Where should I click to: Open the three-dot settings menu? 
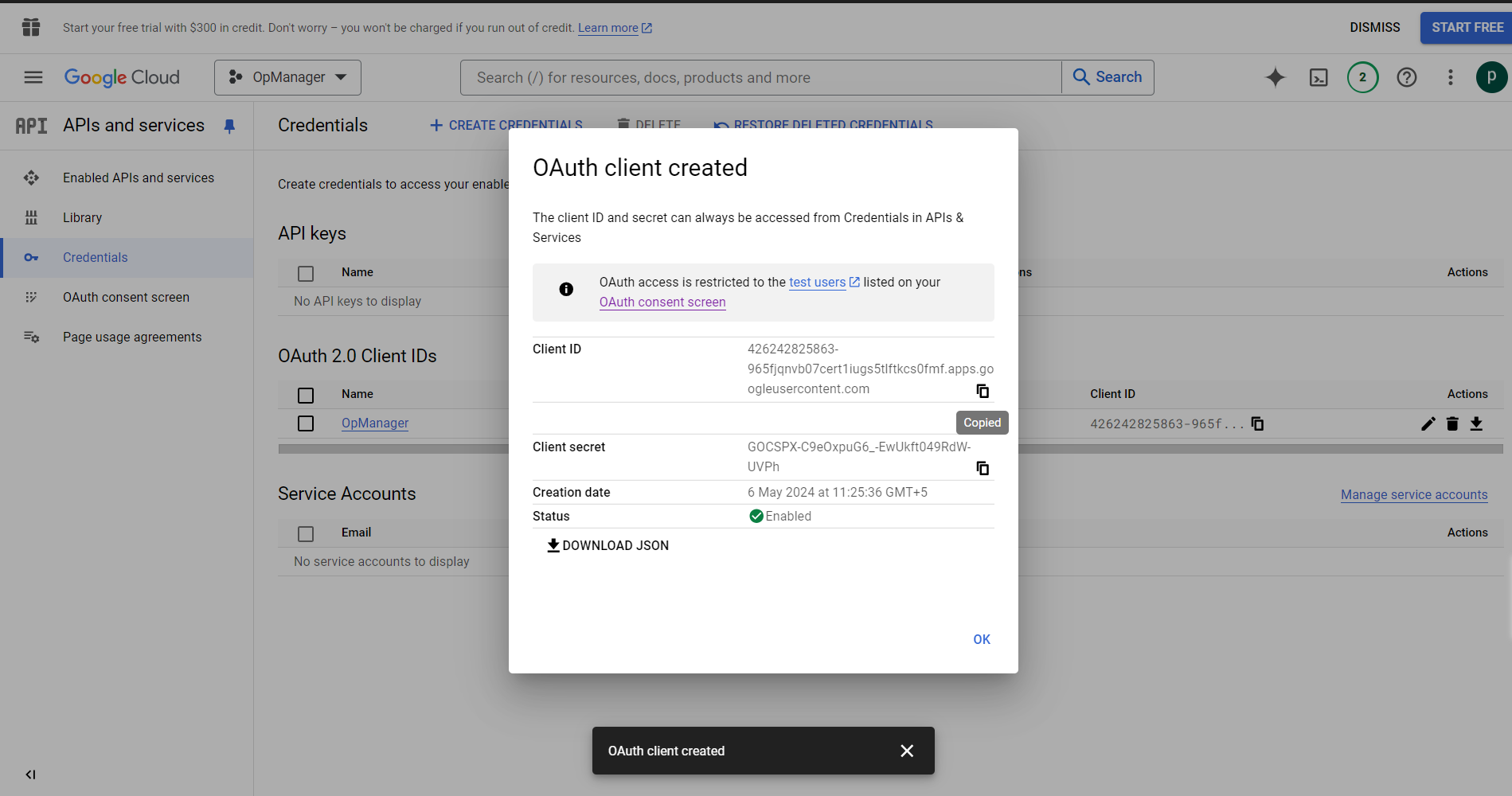coord(1450,77)
